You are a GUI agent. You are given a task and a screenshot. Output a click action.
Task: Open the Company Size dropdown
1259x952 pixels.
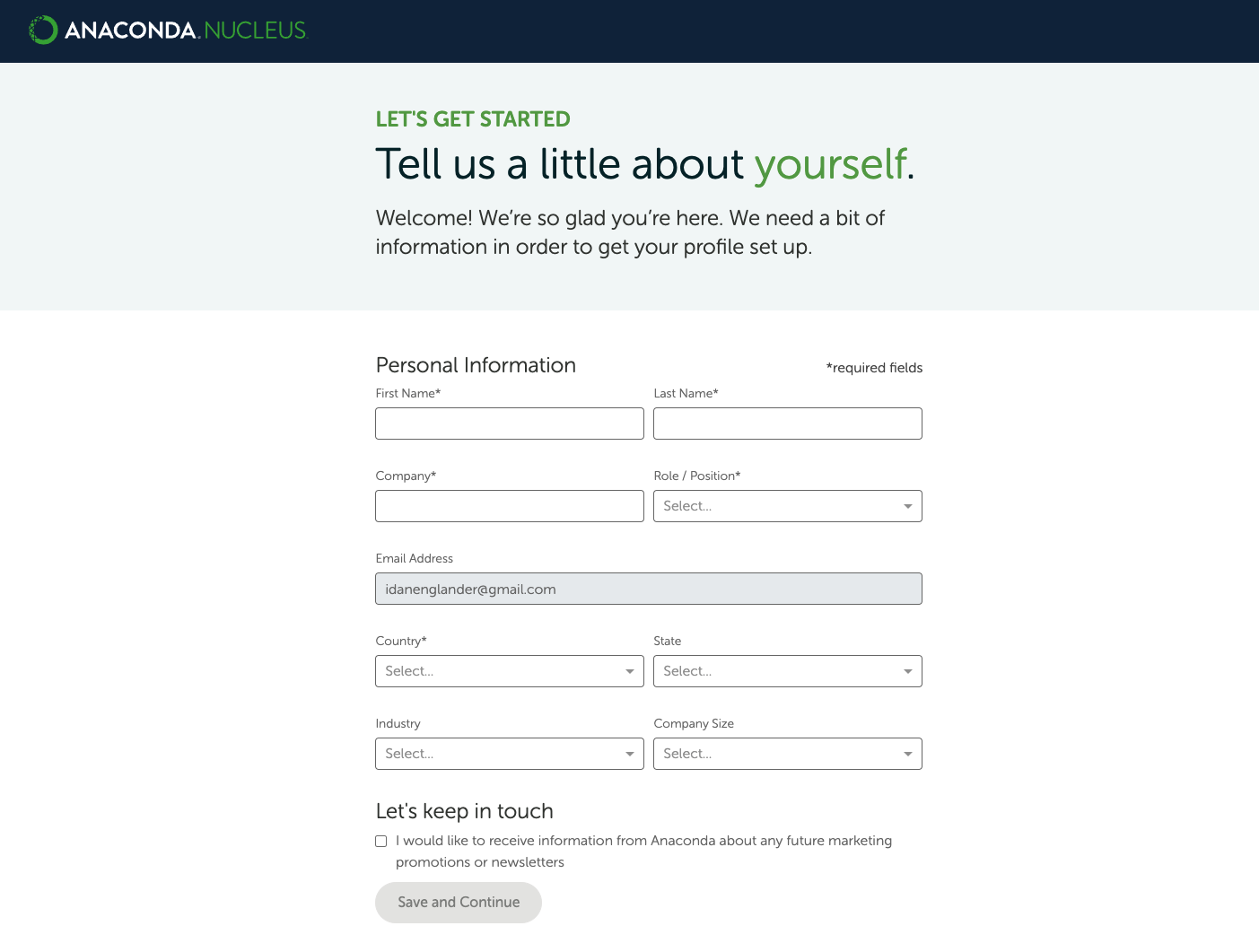(788, 754)
